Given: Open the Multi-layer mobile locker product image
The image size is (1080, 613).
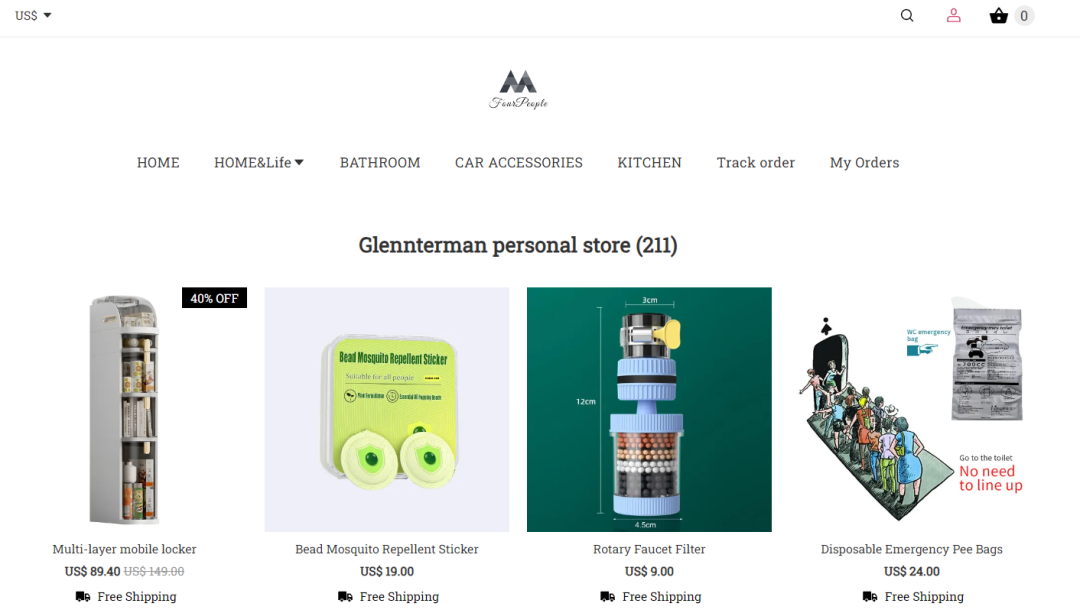Looking at the screenshot, I should [x=125, y=409].
